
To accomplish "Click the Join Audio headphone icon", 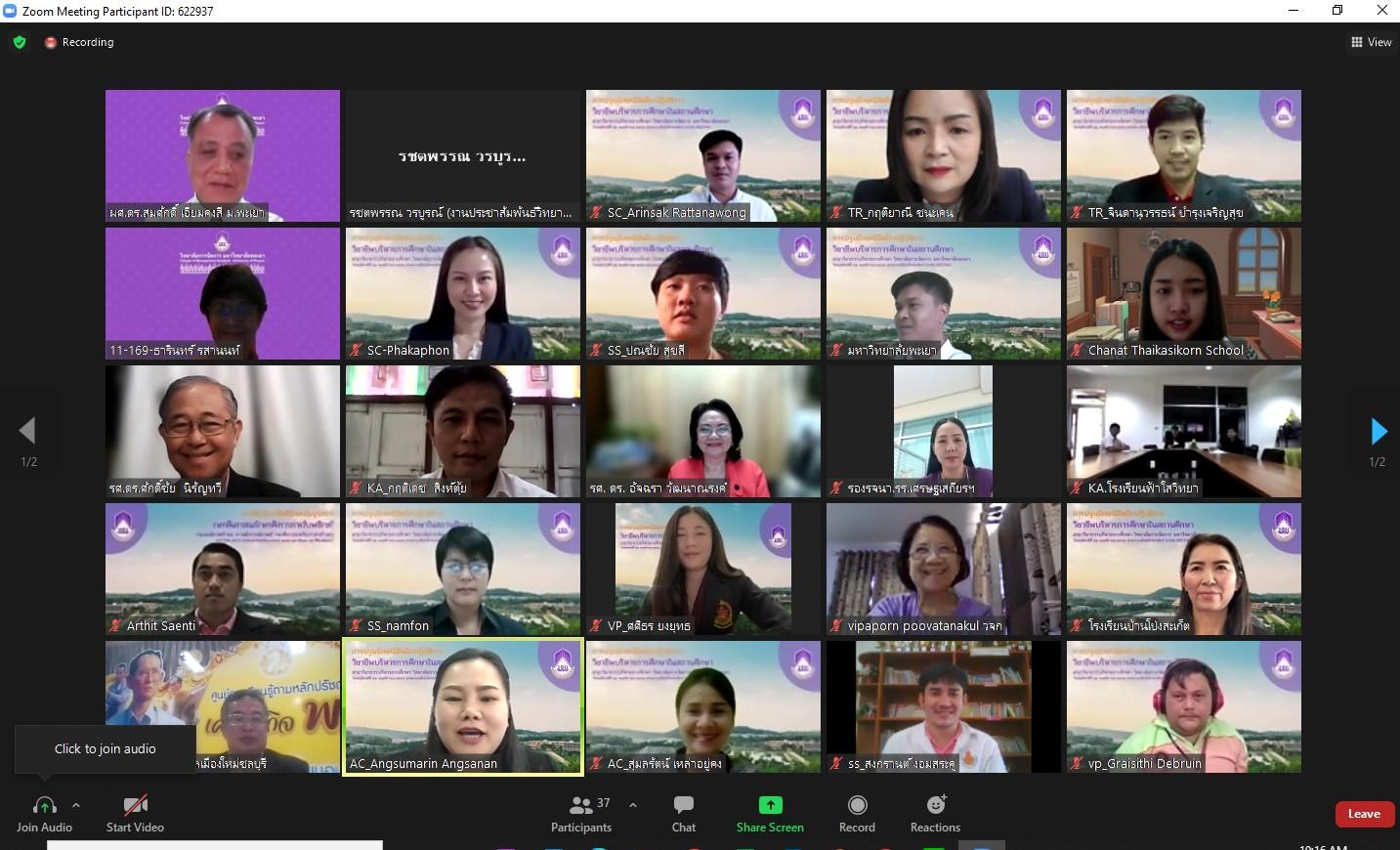I will [44, 806].
